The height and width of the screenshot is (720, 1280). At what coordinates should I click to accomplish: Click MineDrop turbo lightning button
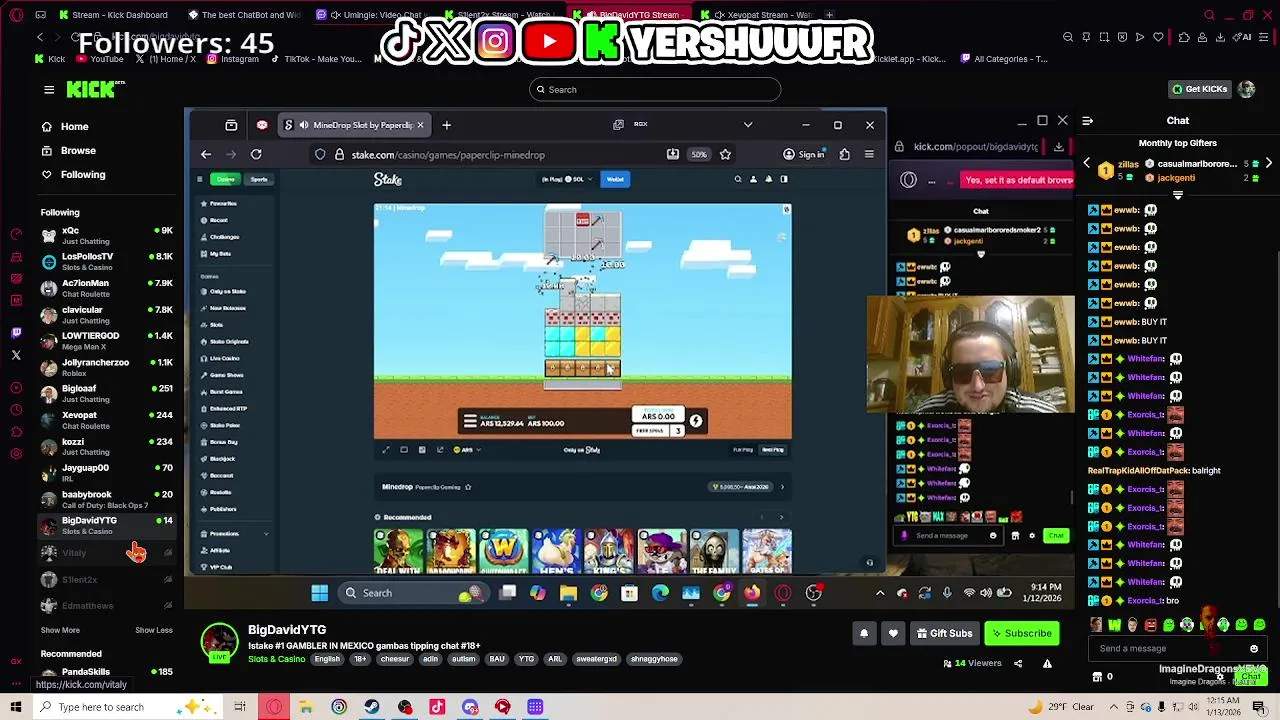(696, 421)
